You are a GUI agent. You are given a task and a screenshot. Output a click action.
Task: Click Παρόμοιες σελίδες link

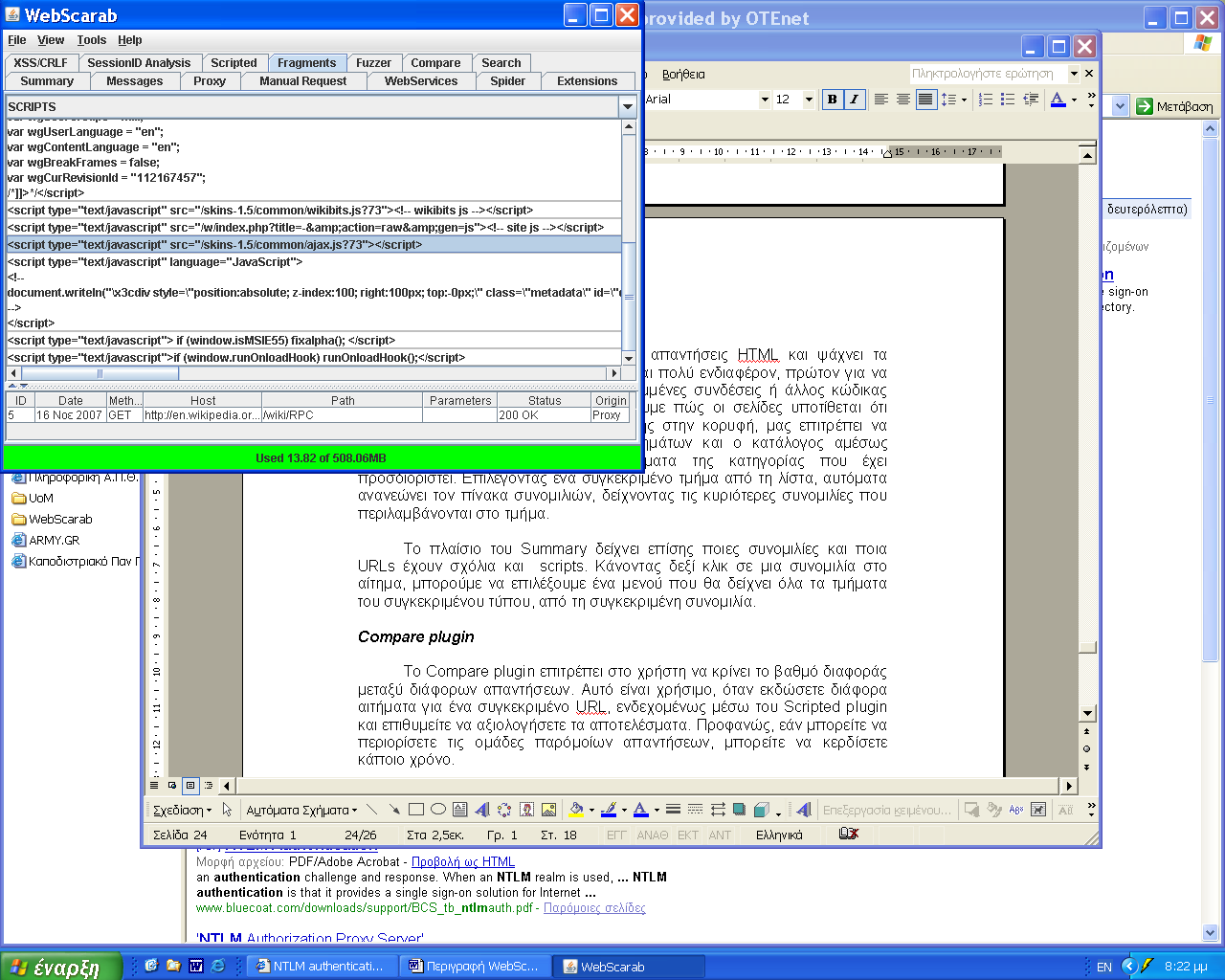594,907
